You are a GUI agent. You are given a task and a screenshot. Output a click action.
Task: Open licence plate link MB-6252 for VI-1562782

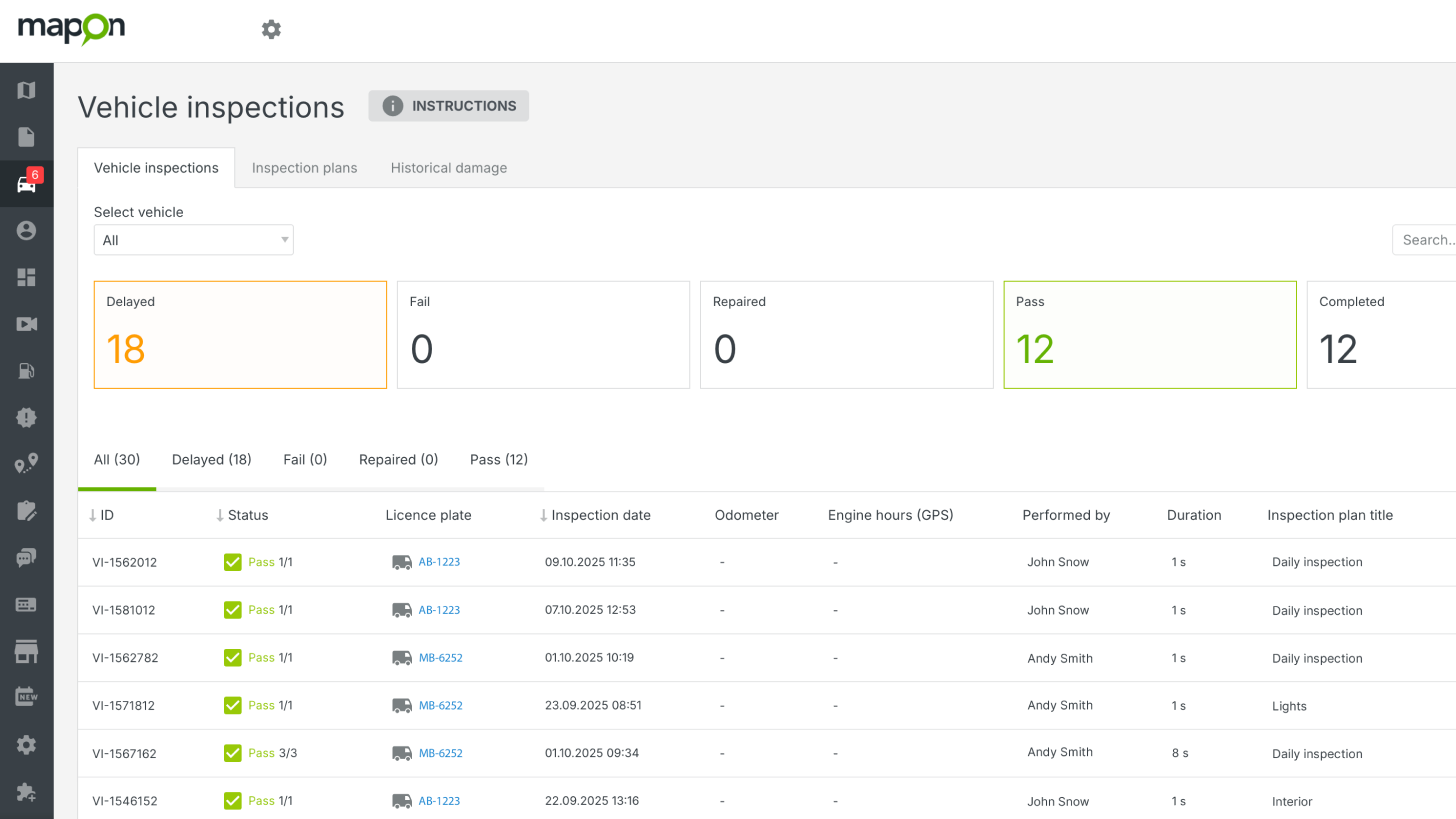pos(440,658)
